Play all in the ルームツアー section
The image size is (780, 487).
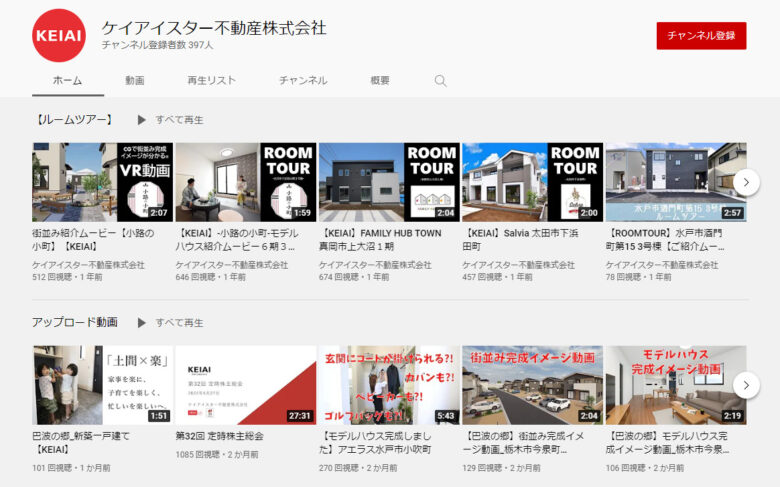pos(171,120)
